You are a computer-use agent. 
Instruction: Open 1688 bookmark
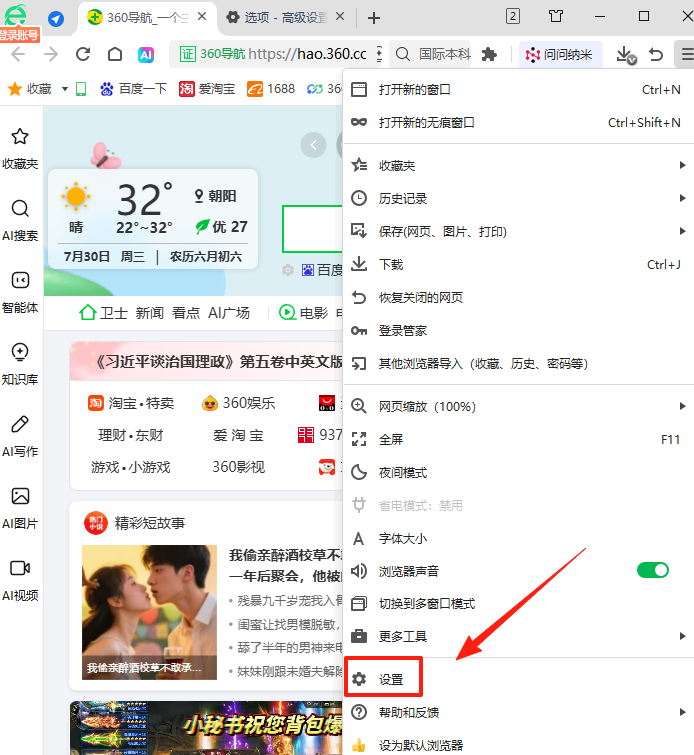(271, 89)
